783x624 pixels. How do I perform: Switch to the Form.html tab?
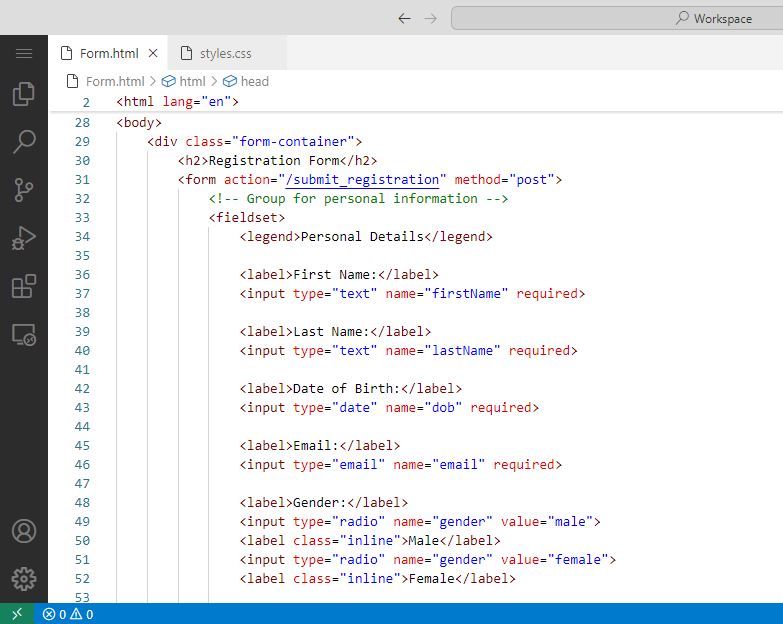[x=108, y=53]
